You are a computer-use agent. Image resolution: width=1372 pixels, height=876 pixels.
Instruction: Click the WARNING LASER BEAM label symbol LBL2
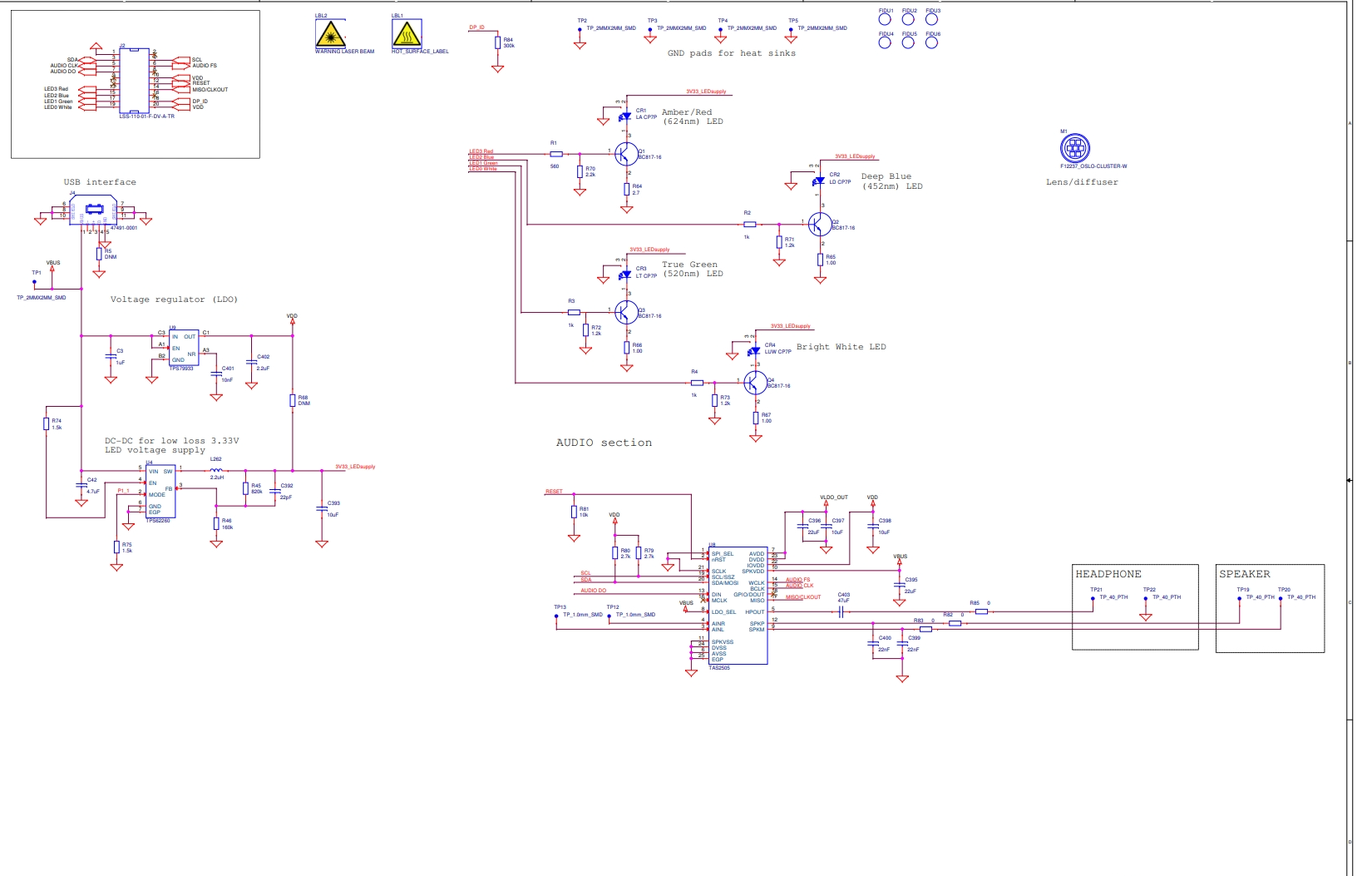click(x=330, y=34)
